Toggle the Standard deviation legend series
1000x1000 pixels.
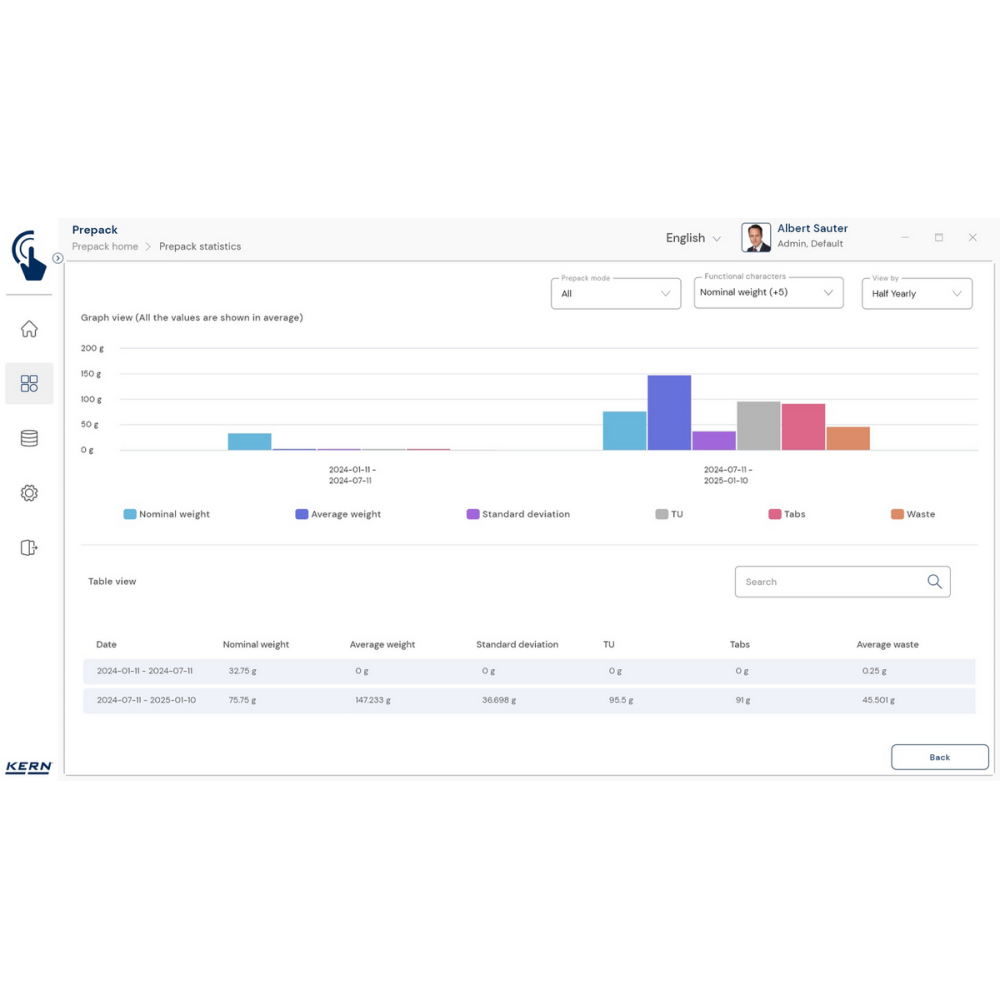click(x=518, y=514)
